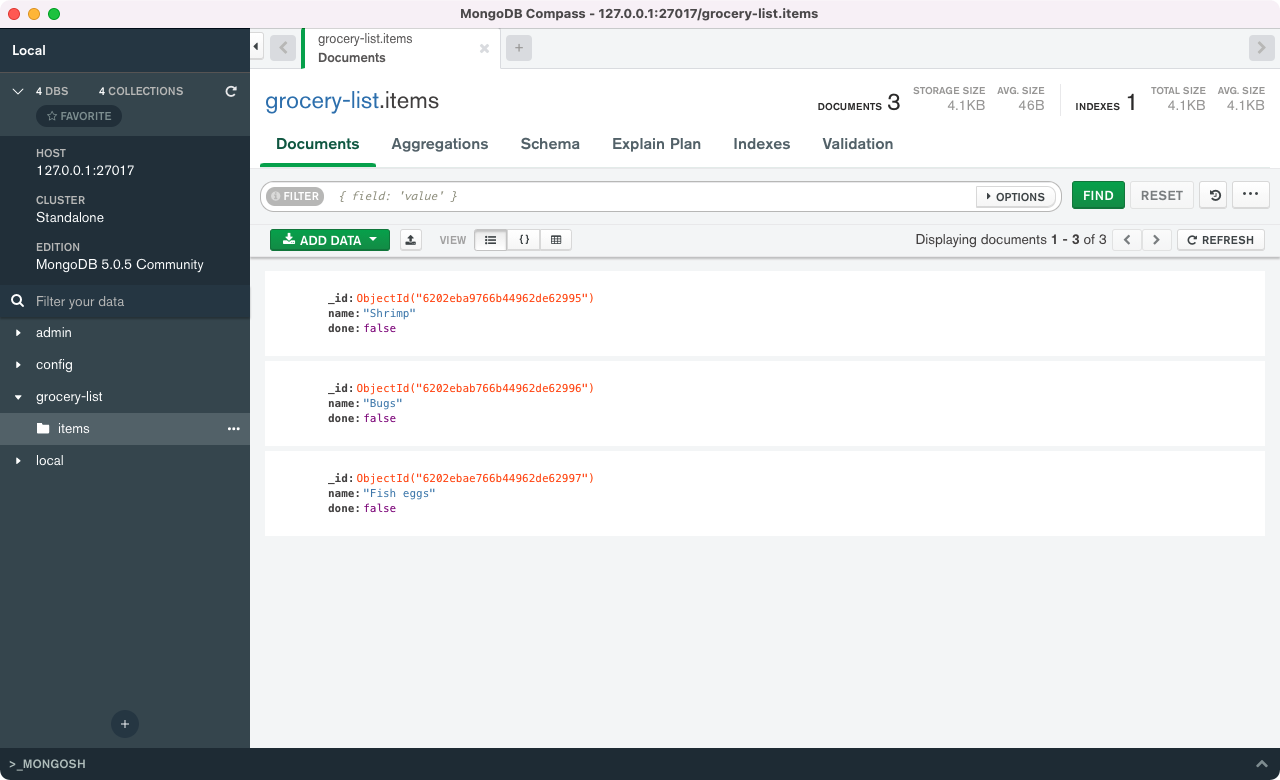The width and height of the screenshot is (1280, 780).
Task: Open the ADD DATA dropdown
Action: point(330,240)
